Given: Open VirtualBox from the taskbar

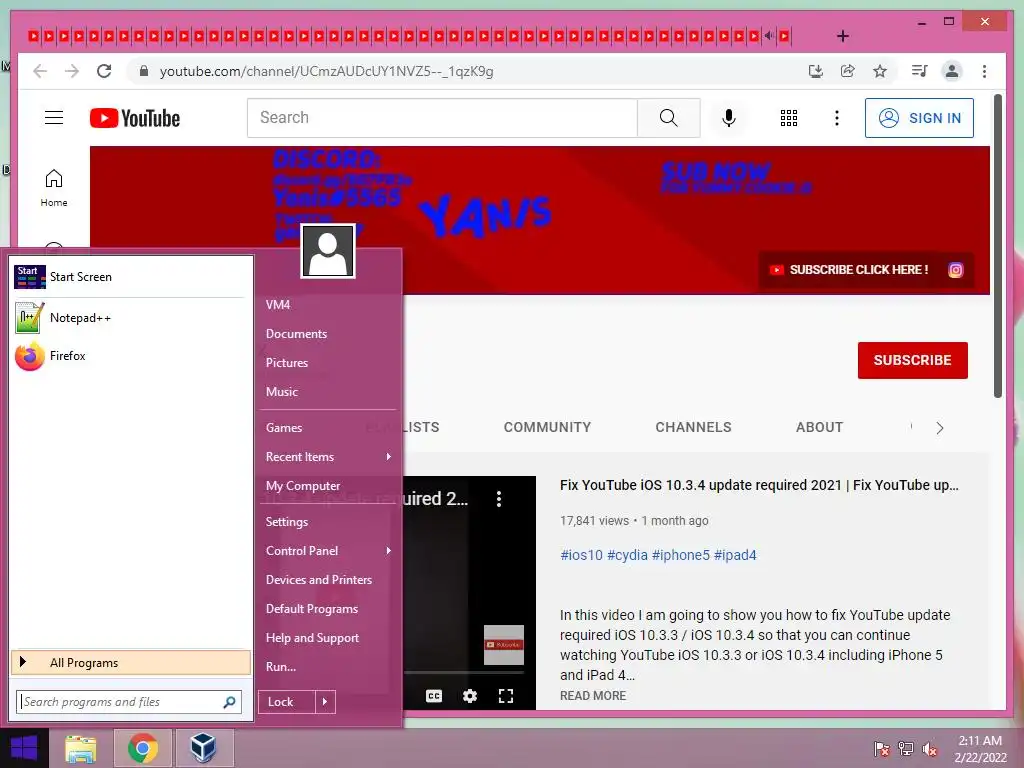Looking at the screenshot, I should coord(203,748).
